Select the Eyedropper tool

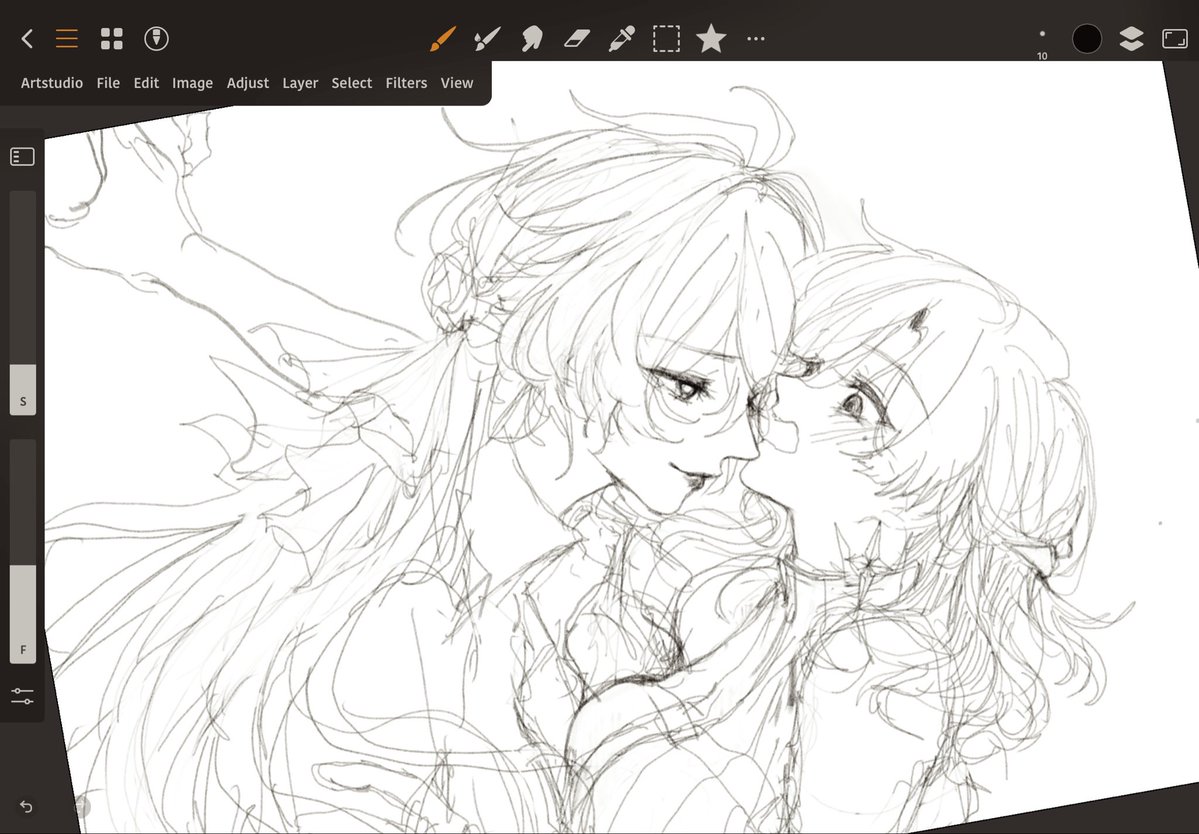pyautogui.click(x=622, y=38)
